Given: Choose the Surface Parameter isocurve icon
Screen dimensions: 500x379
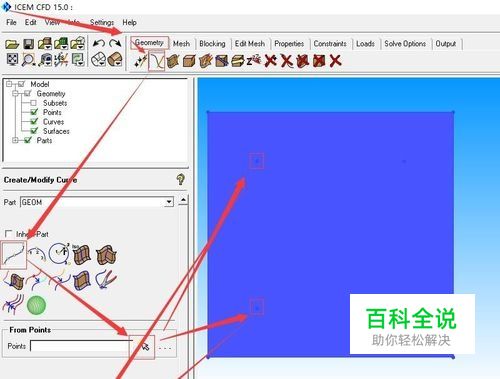Looking at the screenshot, I should [82, 255].
